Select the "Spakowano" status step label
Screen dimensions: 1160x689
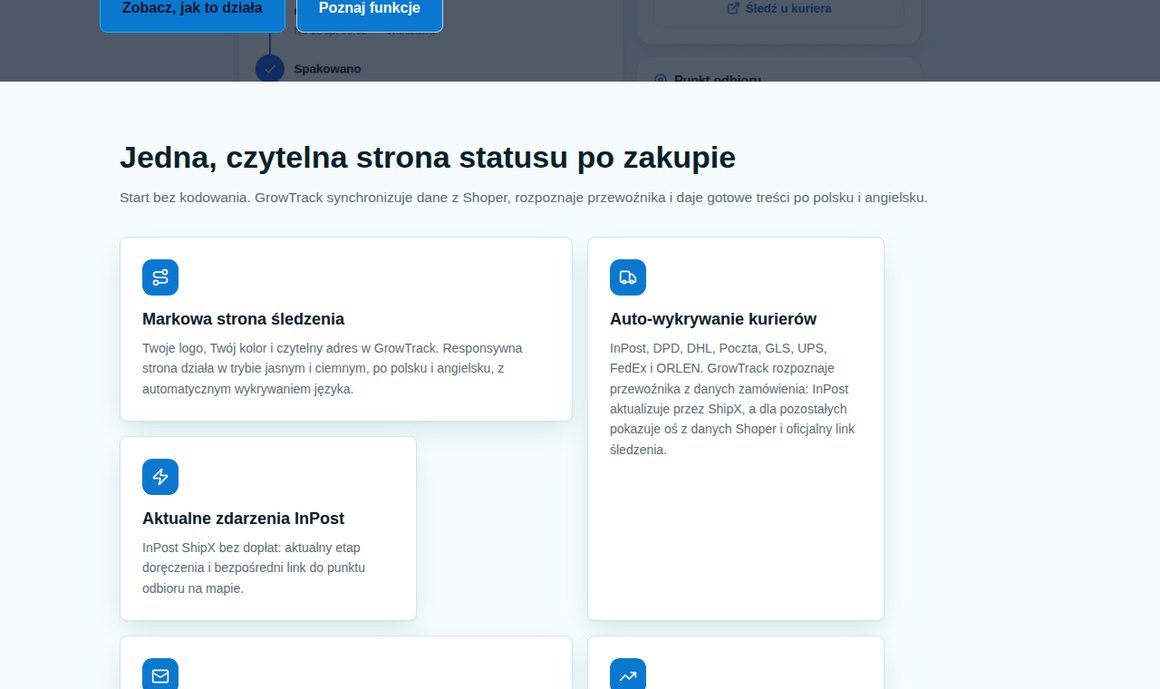(x=327, y=69)
